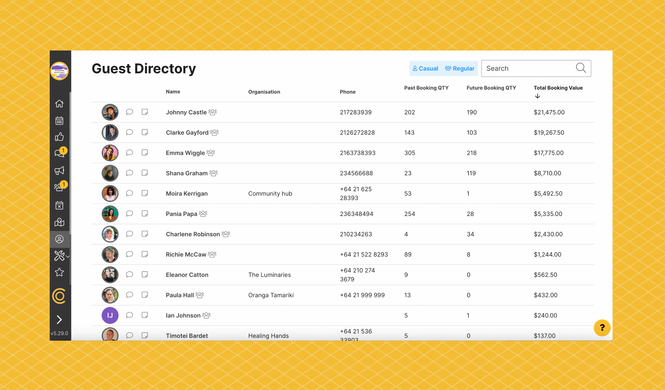The image size is (665, 390).
Task: Click the Phone column header
Action: tap(348, 92)
